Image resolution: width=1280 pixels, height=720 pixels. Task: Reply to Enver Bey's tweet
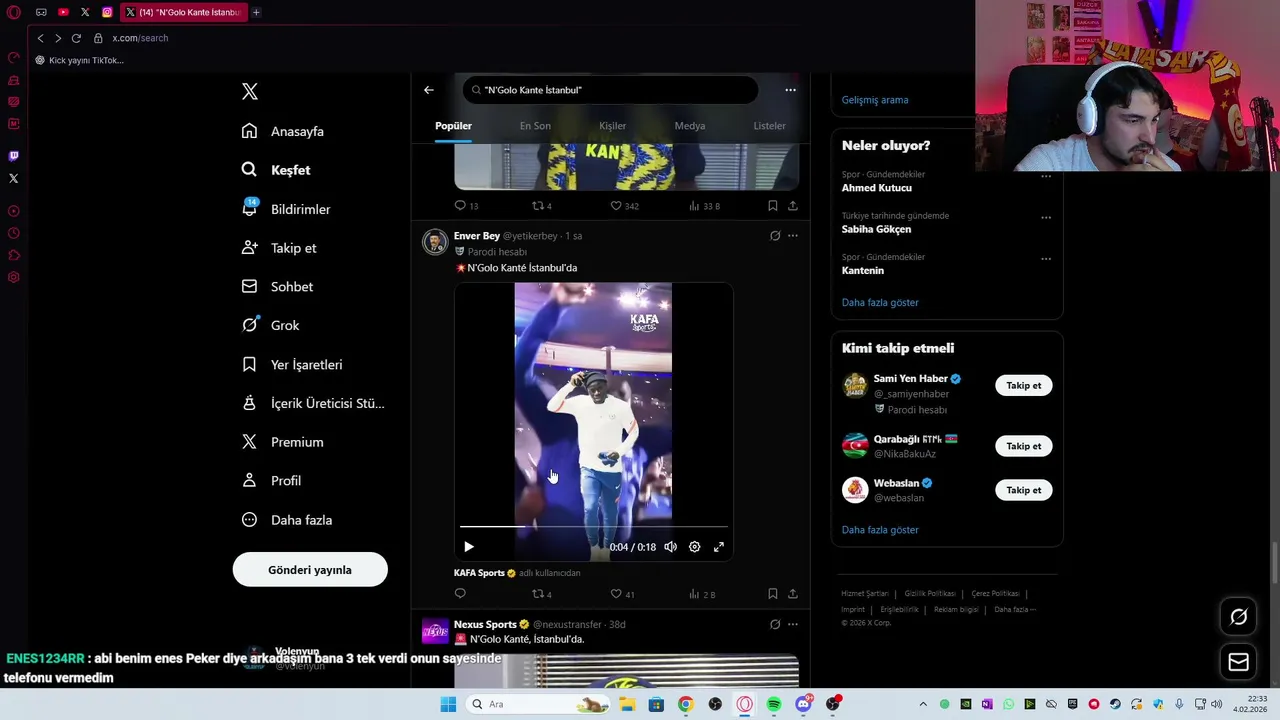tap(460, 594)
